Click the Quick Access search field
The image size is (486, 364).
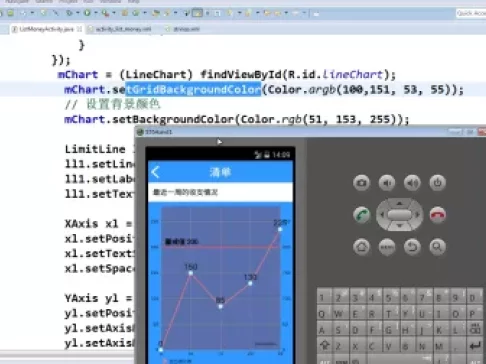coord(471,13)
